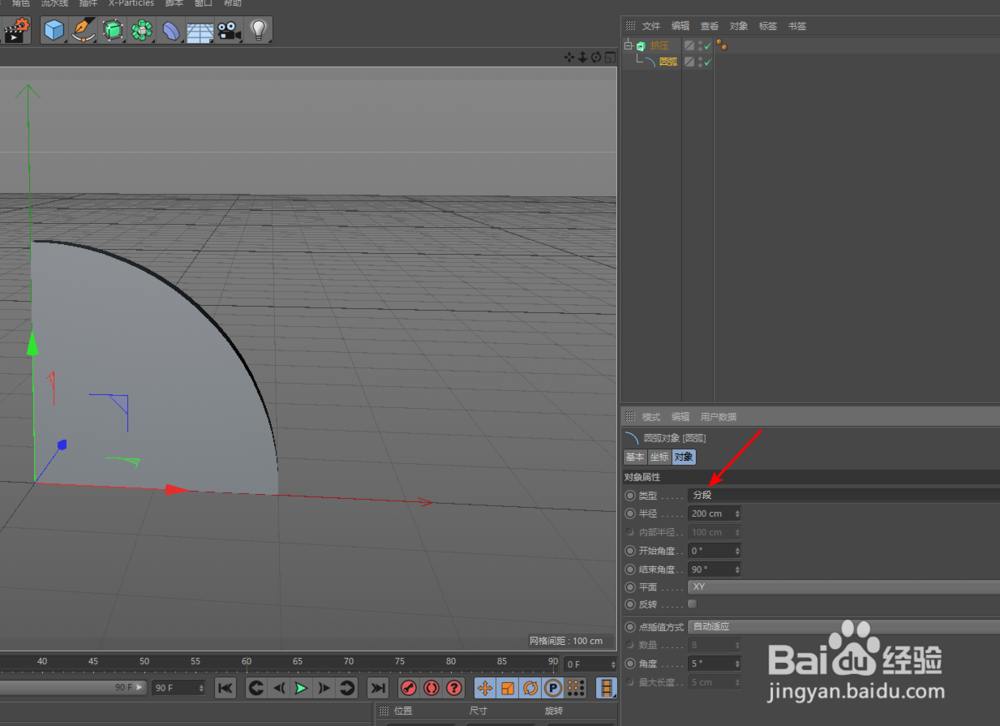Screen dimensions: 1000x726
Task: Open the Attribute Manager 用户数据 menu
Action: [x=718, y=417]
